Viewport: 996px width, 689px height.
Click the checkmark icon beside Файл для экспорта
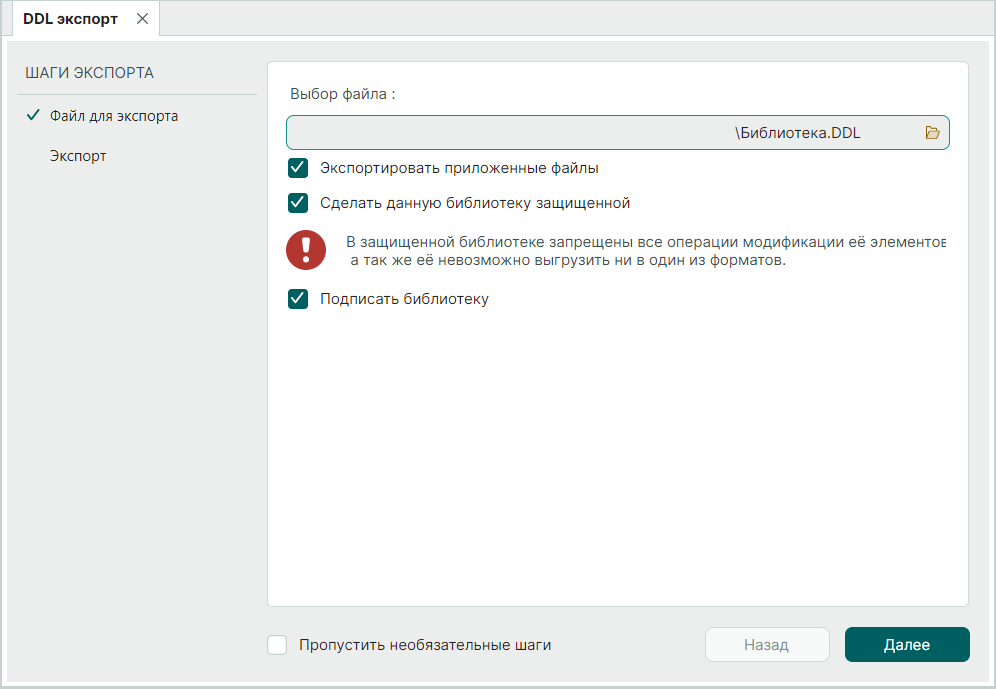pos(33,116)
